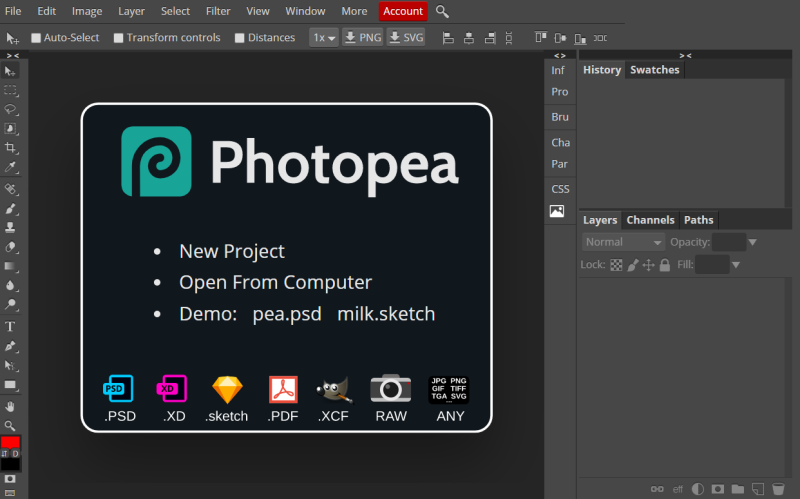Select the Rectangle Select tool
The height and width of the screenshot is (499, 800).
tap(10, 91)
